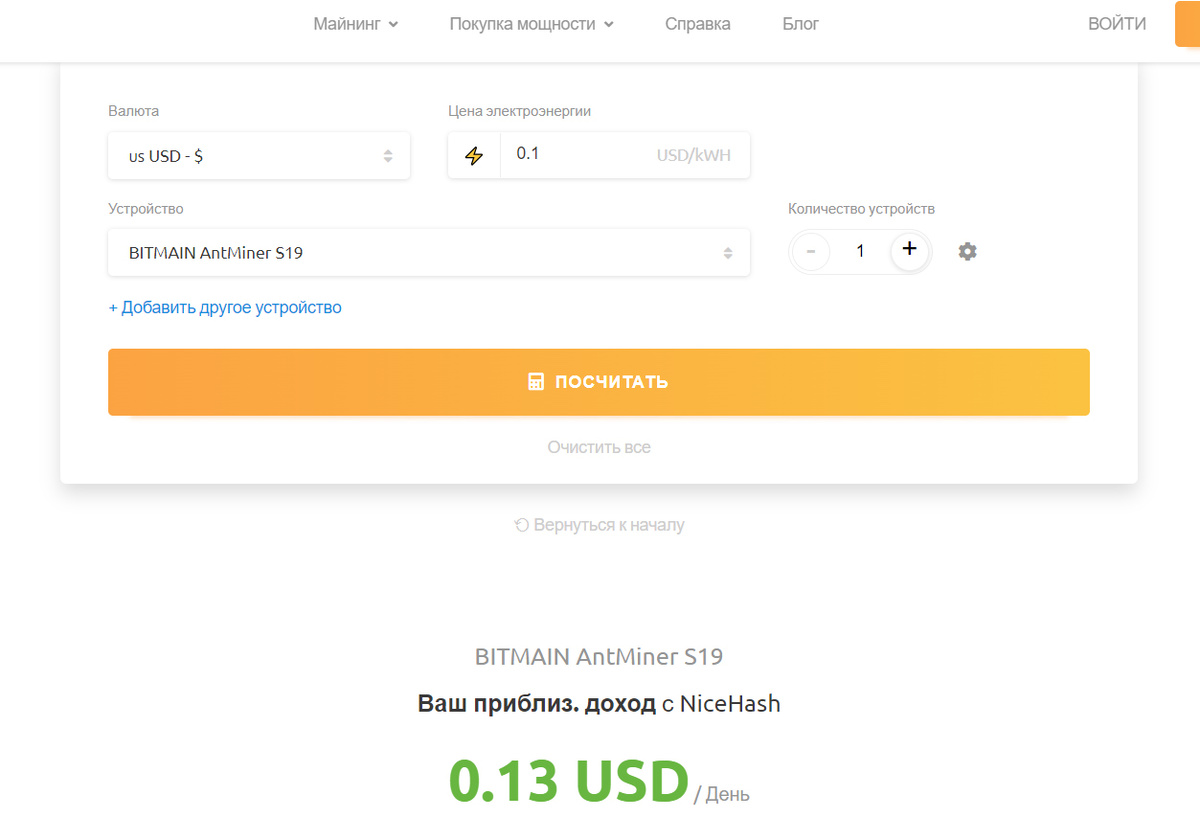Screen dimensions: 1200x818
Task: Increase Количество устройств with the plus stepper
Action: click(x=909, y=251)
